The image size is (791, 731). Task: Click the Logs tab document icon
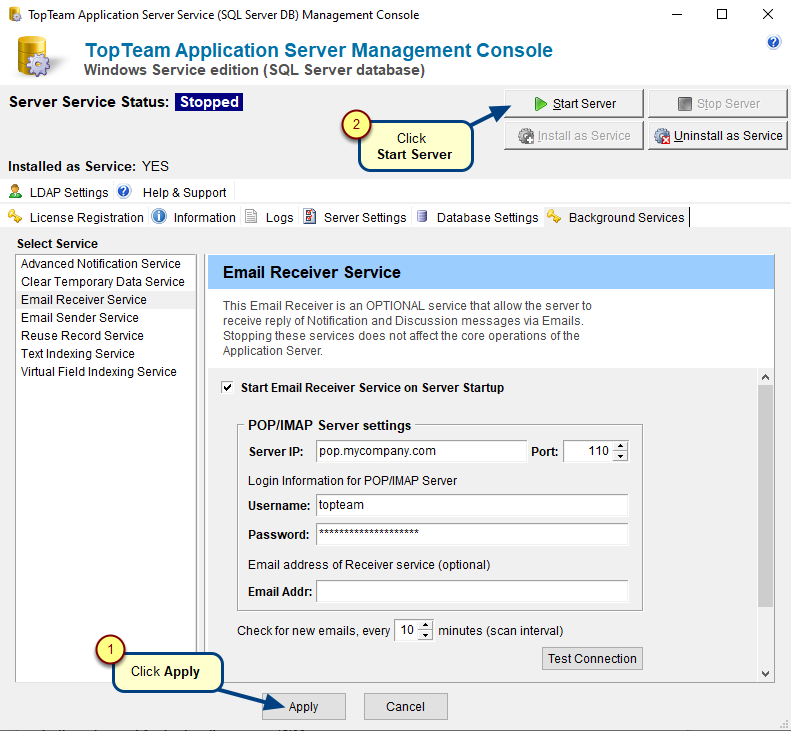tap(251, 216)
